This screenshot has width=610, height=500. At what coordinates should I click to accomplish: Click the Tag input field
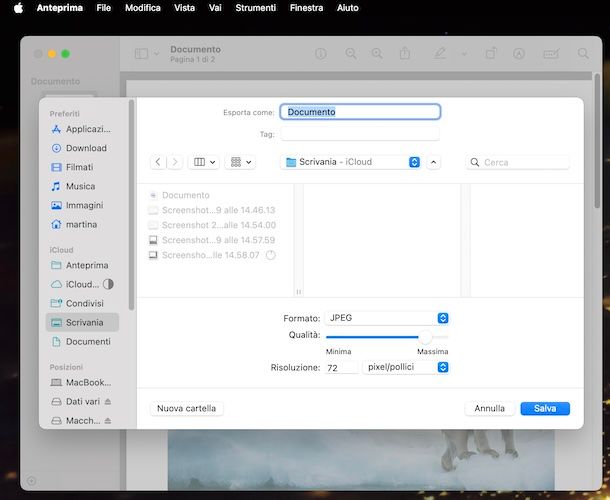click(x=360, y=134)
